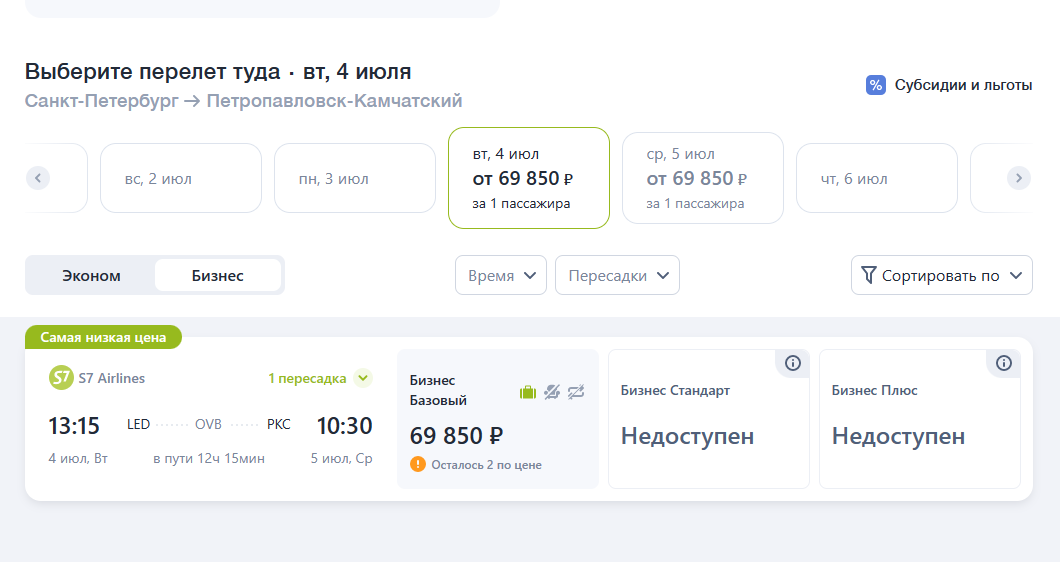Open the Время filter dropdown
The image size is (1060, 564).
pyautogui.click(x=501, y=275)
